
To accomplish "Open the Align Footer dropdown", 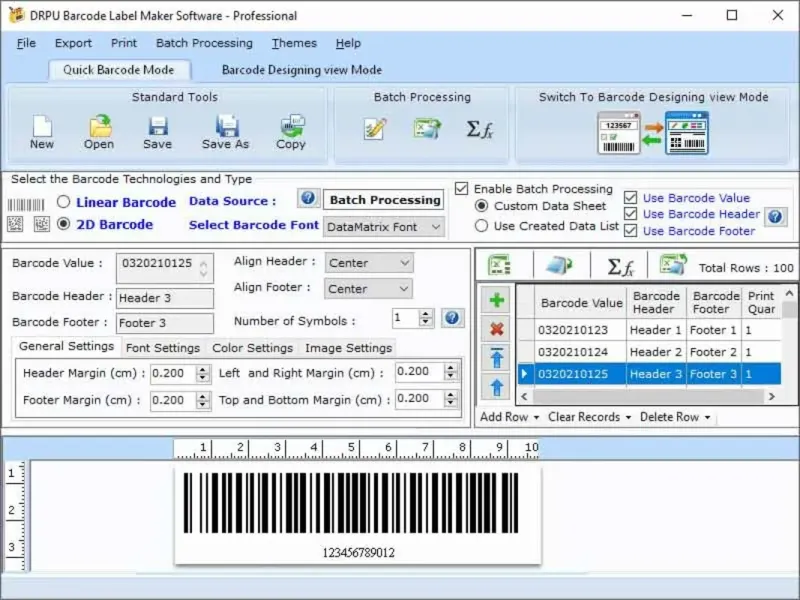I will pyautogui.click(x=368, y=289).
